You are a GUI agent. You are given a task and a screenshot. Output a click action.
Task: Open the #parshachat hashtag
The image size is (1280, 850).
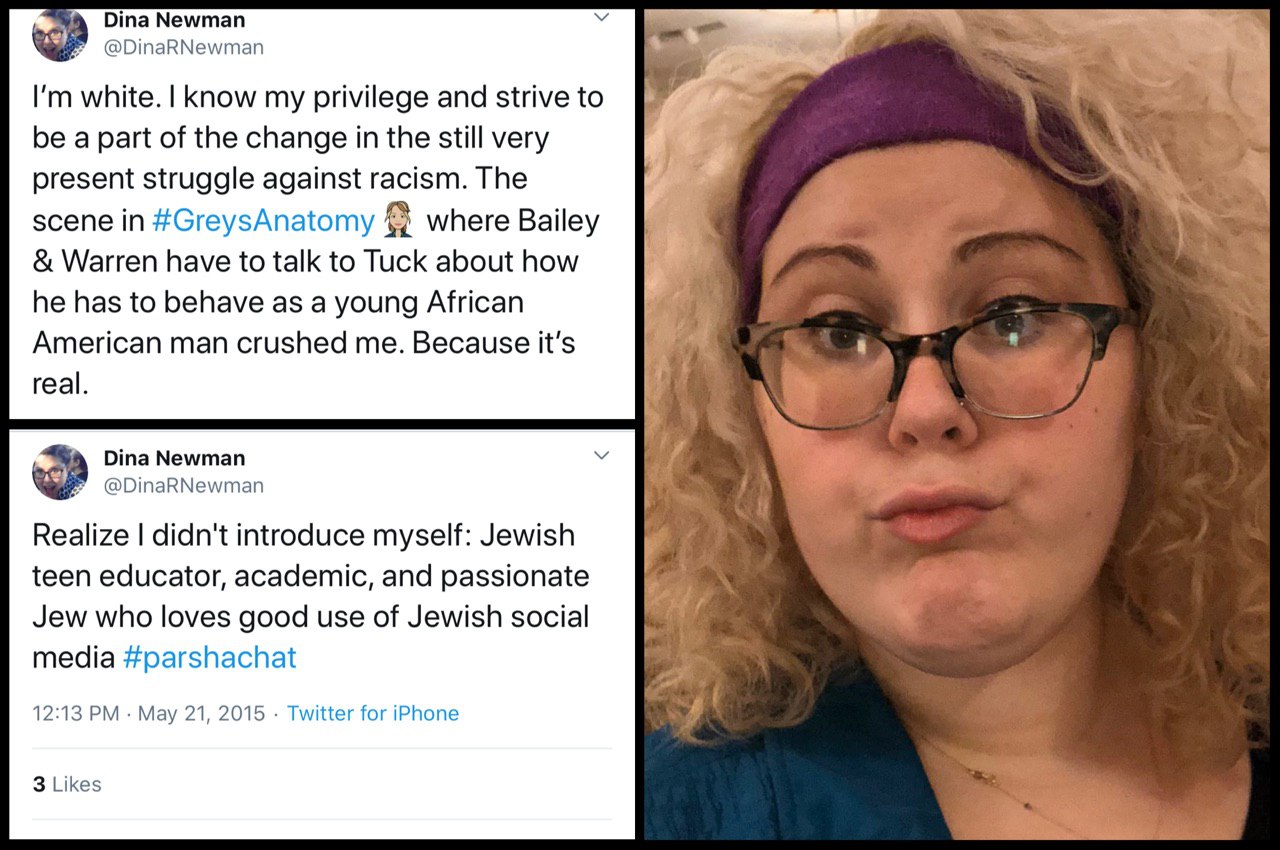pos(209,657)
